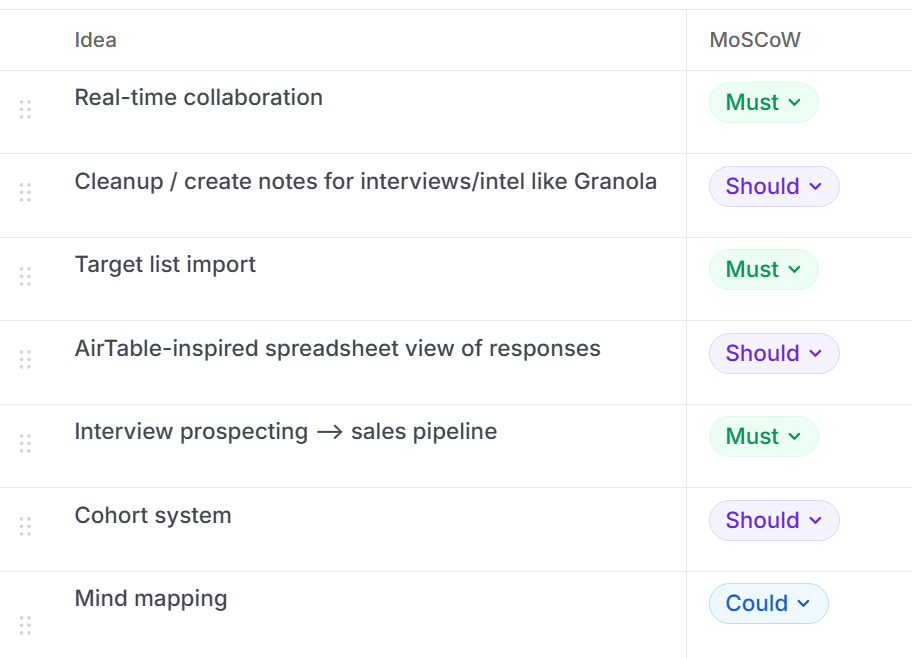The height and width of the screenshot is (658, 912).
Task: Click the Cohort system idea cell
Action: 153,516
